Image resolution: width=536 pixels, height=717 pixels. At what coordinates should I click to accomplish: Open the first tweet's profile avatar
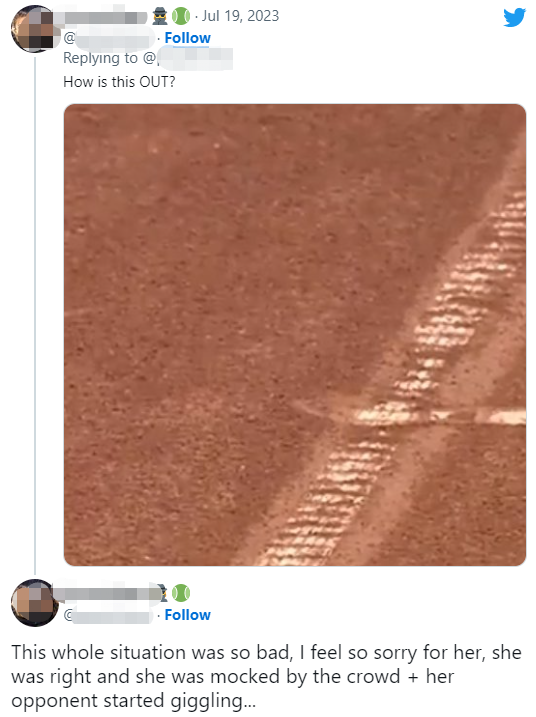34,29
